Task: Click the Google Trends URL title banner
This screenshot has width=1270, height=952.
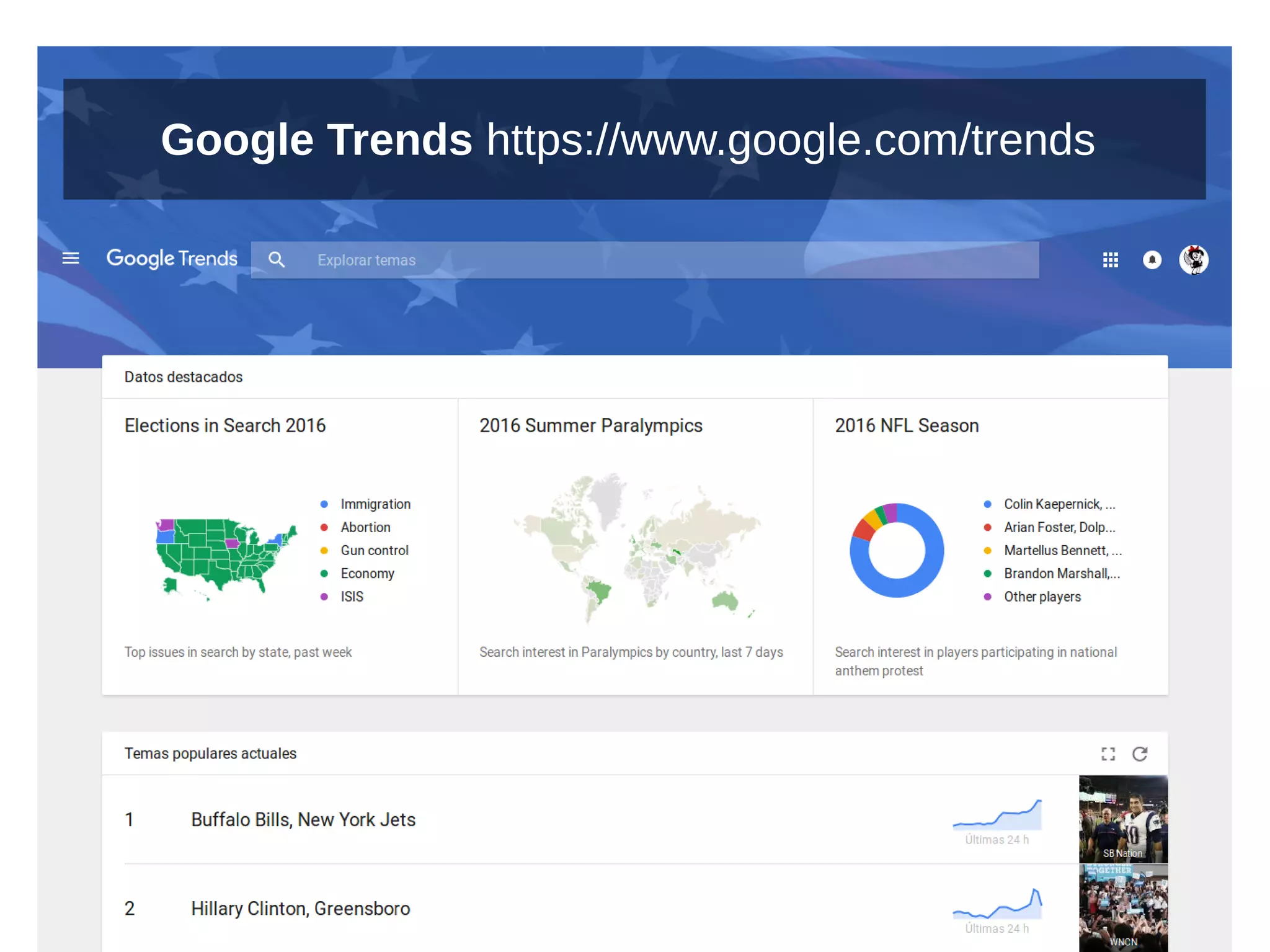Action: pyautogui.click(x=634, y=139)
